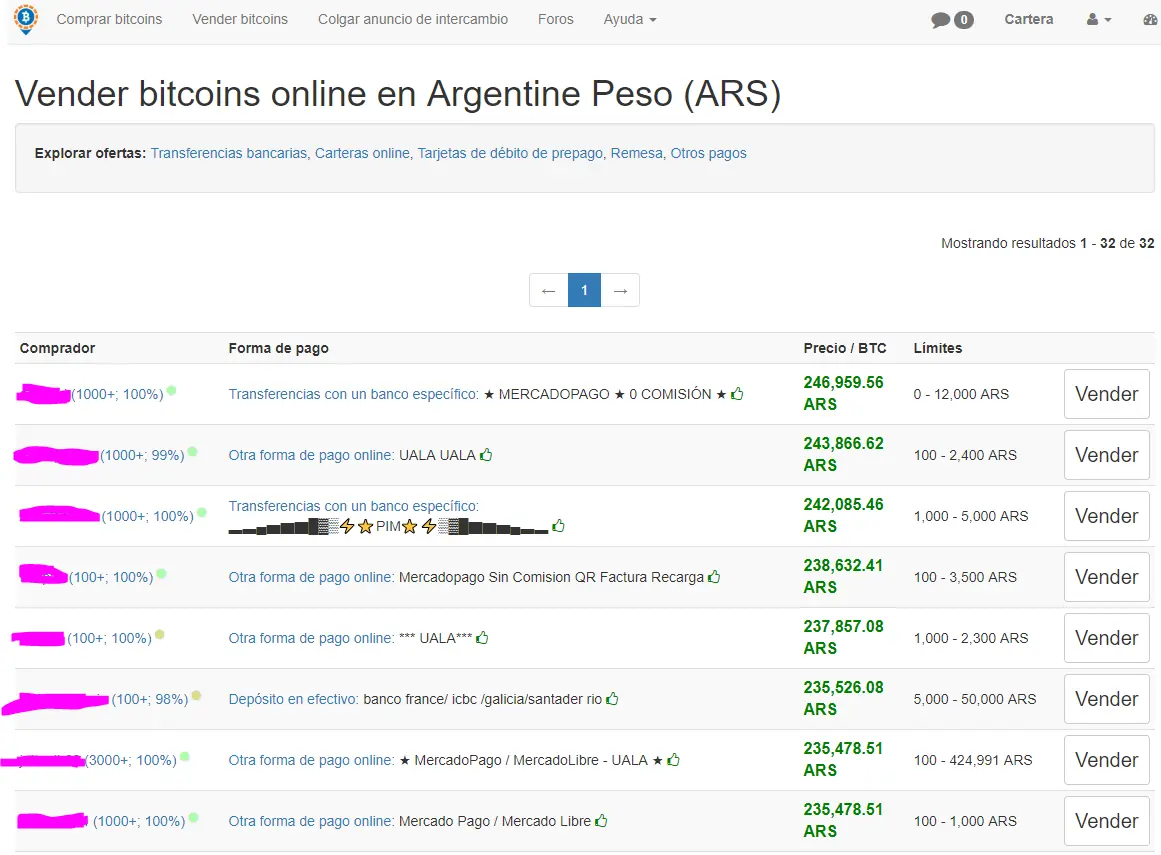Click online status dot of 1000+; 99% buyer
1161x855 pixels.
pos(192,451)
